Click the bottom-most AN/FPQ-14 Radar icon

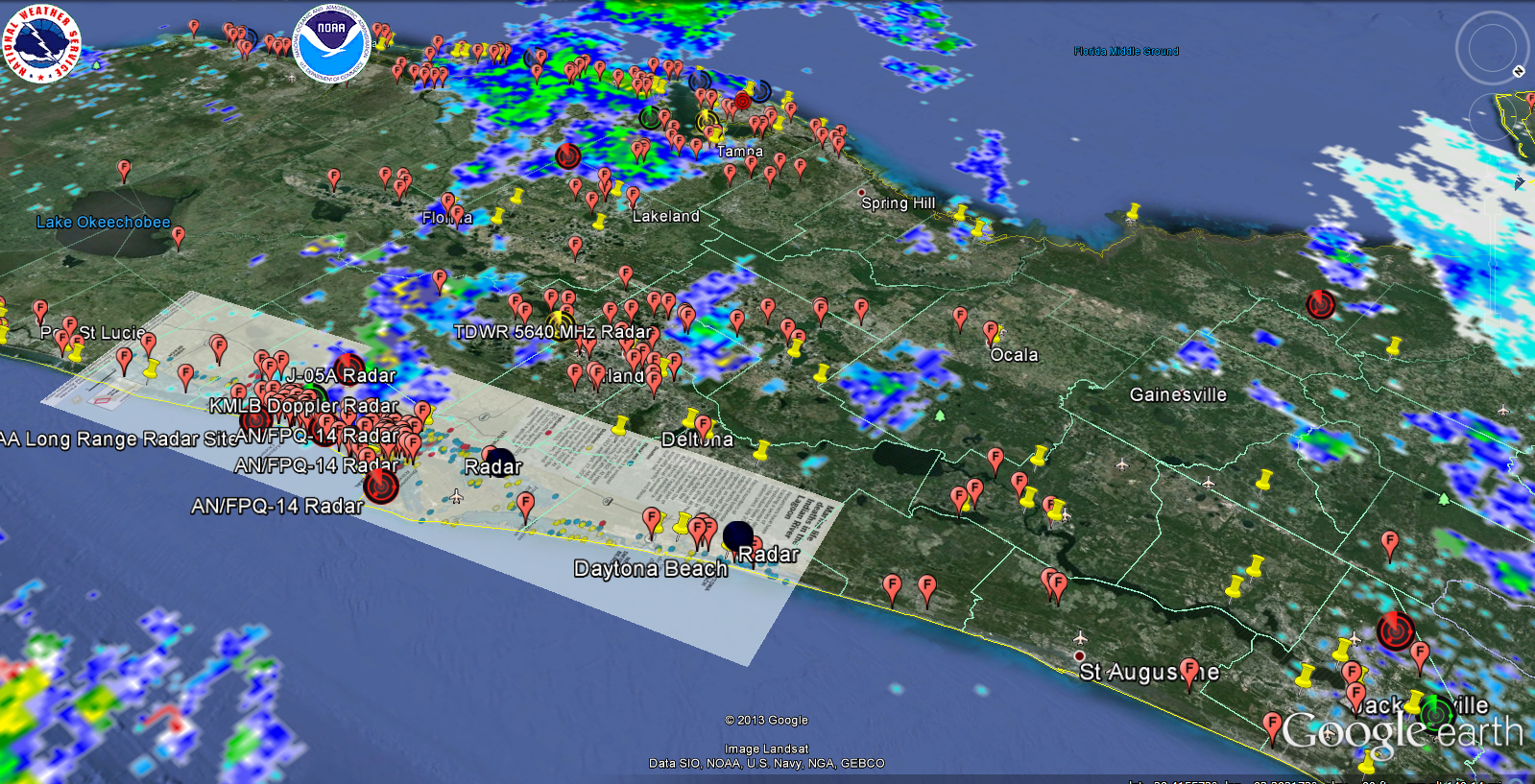coord(381,487)
